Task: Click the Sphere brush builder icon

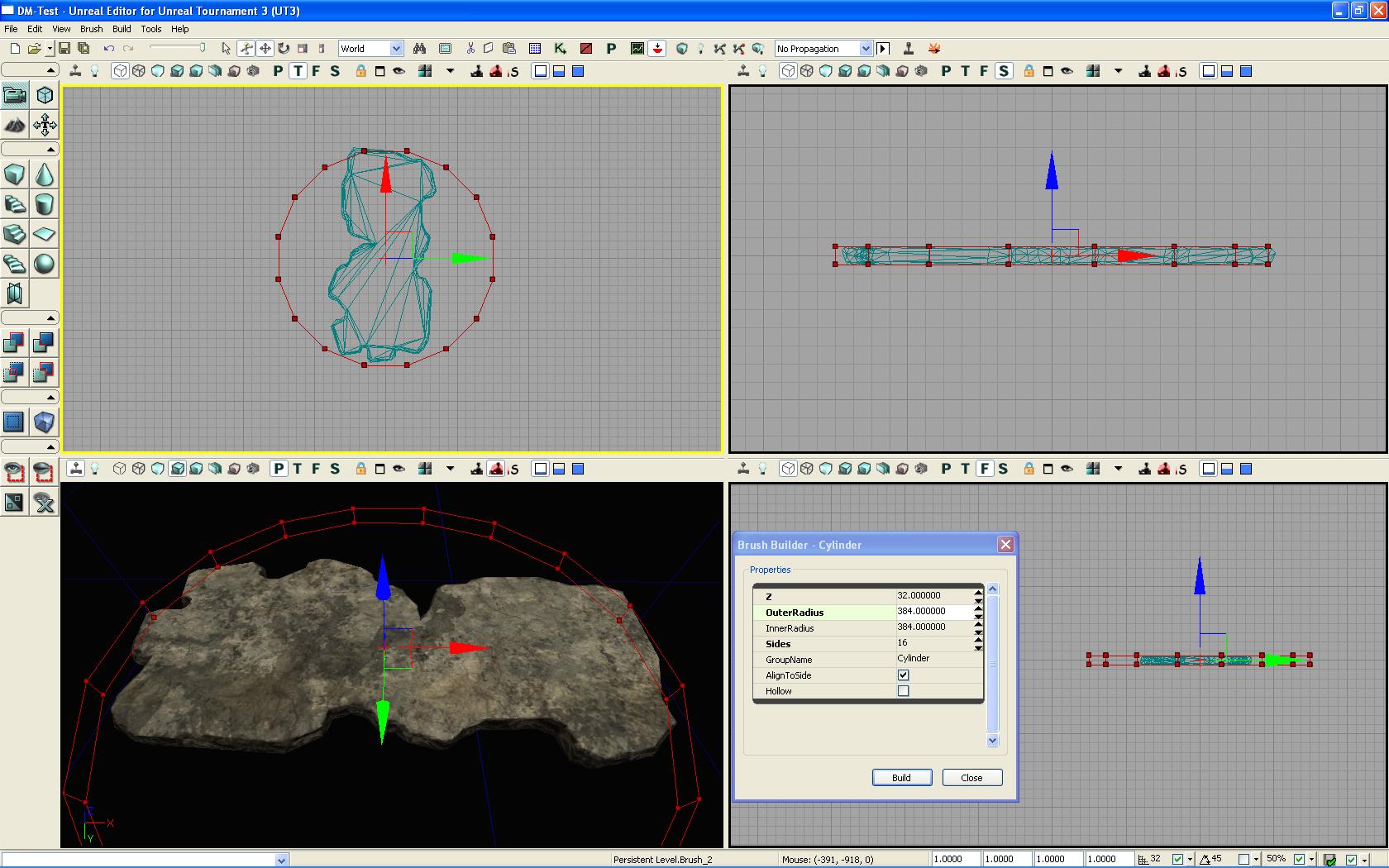Action: (x=45, y=264)
